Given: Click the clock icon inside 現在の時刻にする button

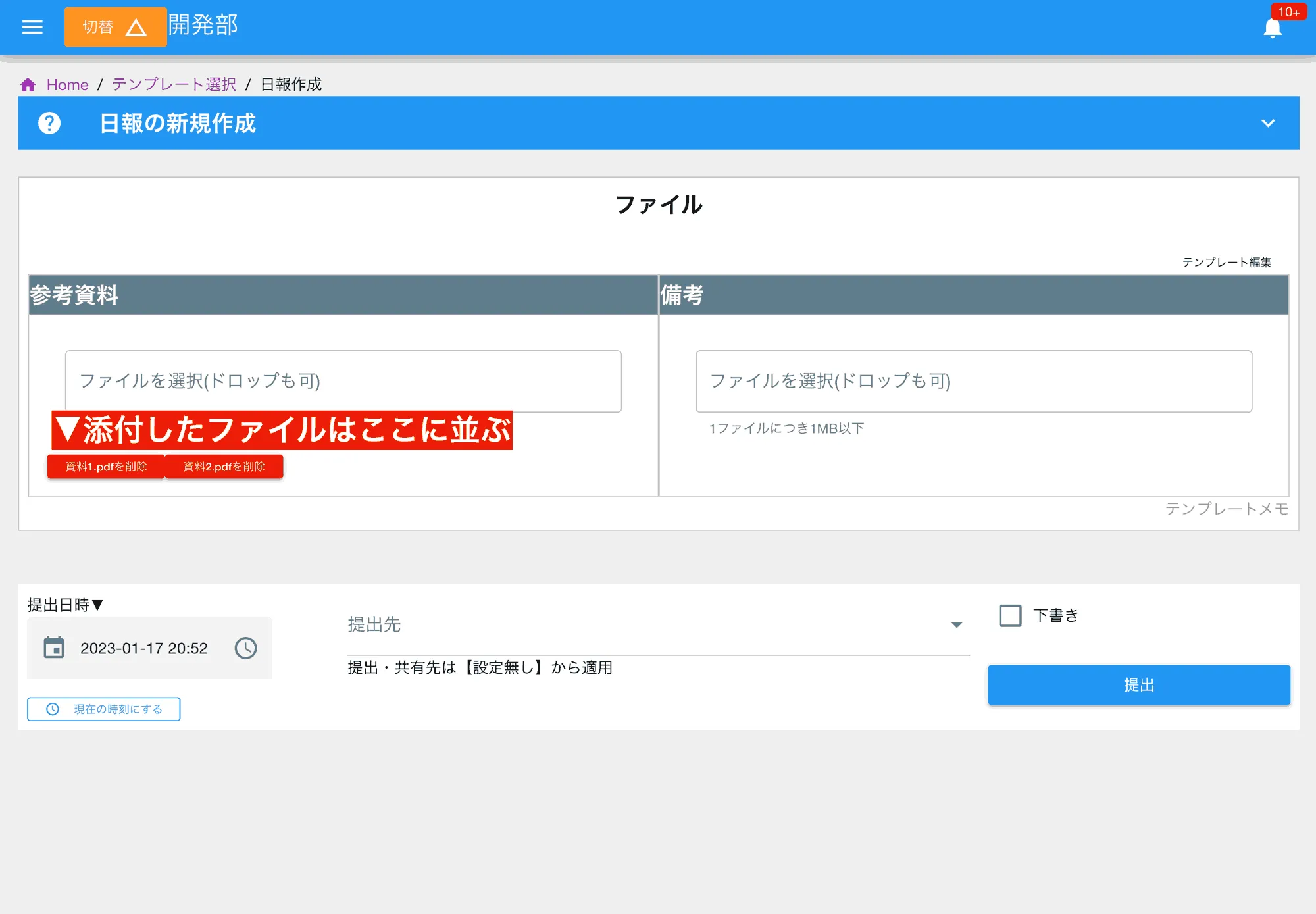Looking at the screenshot, I should (52, 709).
